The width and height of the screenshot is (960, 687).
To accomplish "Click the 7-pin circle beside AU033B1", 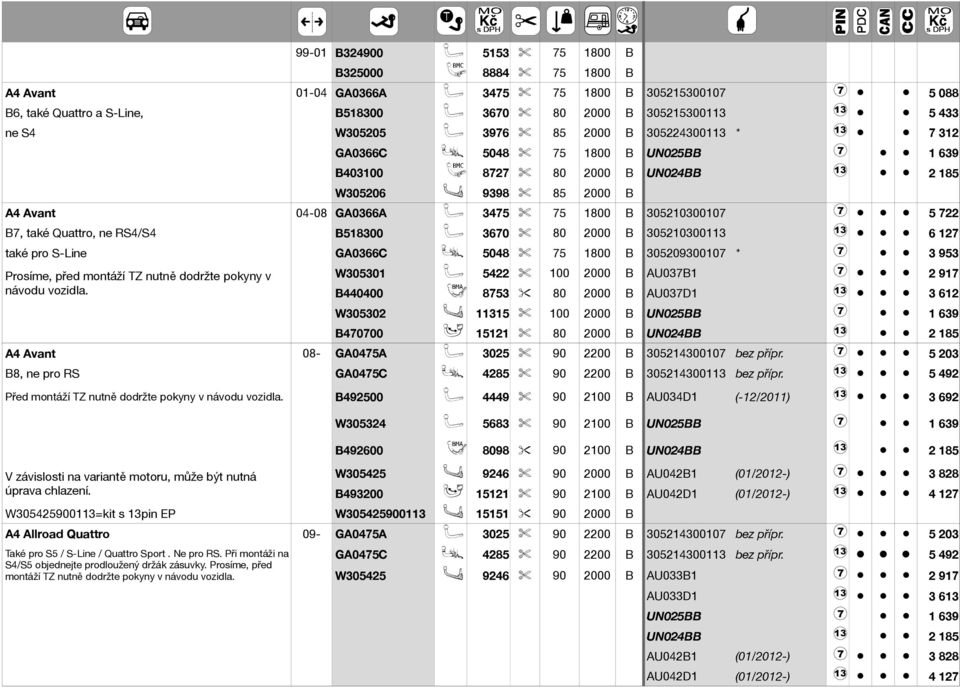I will point(840,573).
